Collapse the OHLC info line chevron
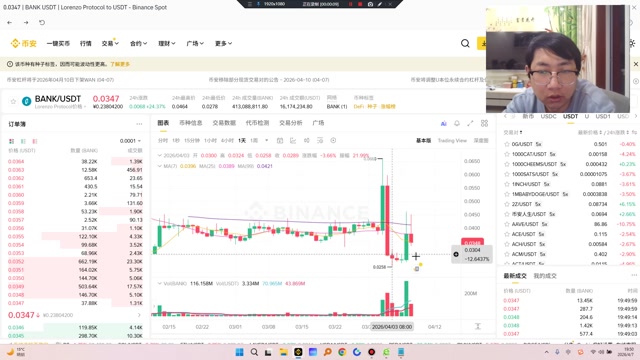 160,156
